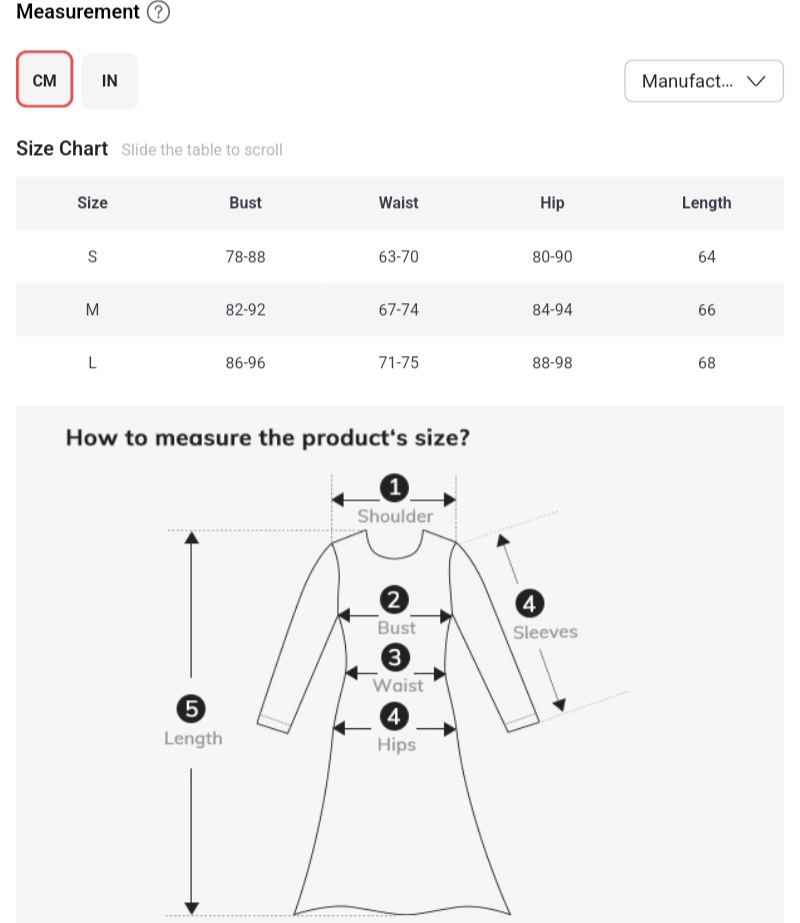Click the Size column header
The width and height of the screenshot is (800, 923).
pos(92,203)
